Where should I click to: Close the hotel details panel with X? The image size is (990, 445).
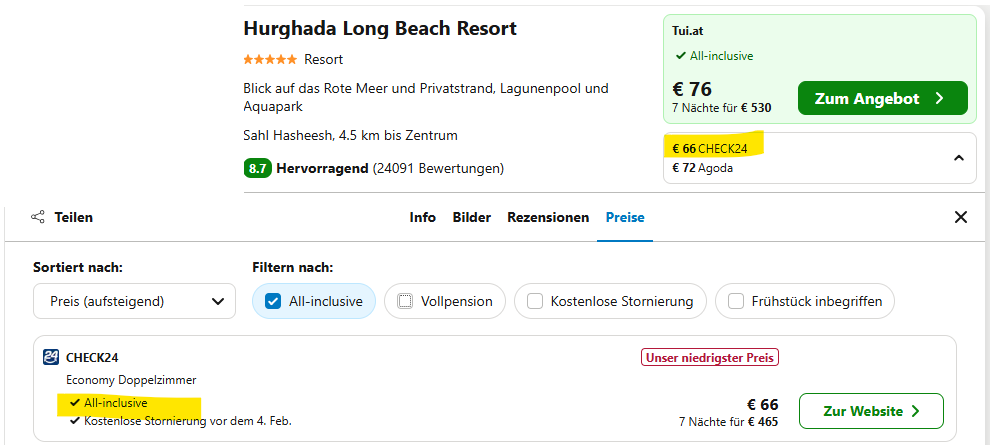click(960, 217)
